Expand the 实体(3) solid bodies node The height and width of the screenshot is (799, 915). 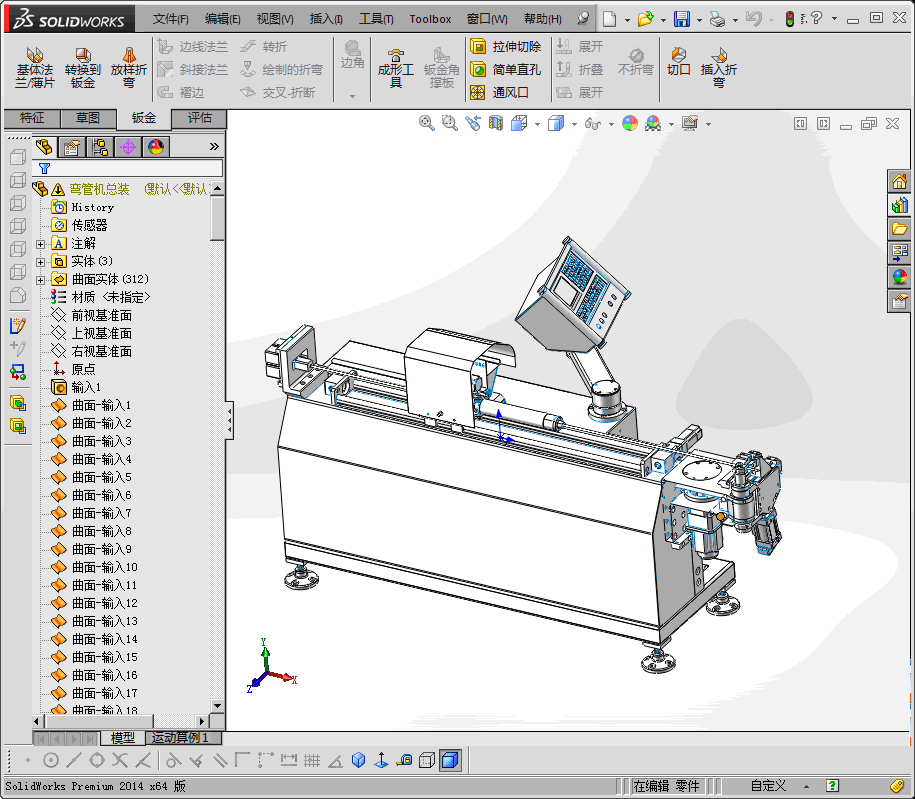40,262
